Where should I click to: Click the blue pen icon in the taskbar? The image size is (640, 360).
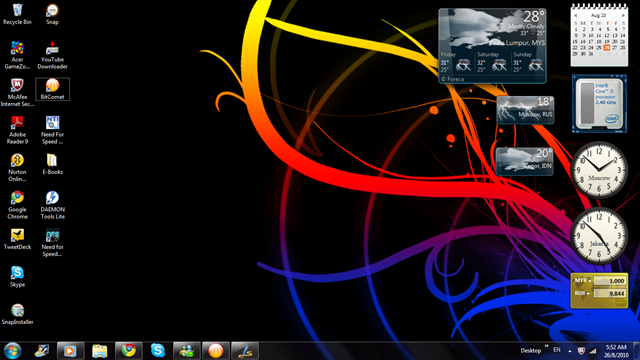244,351
